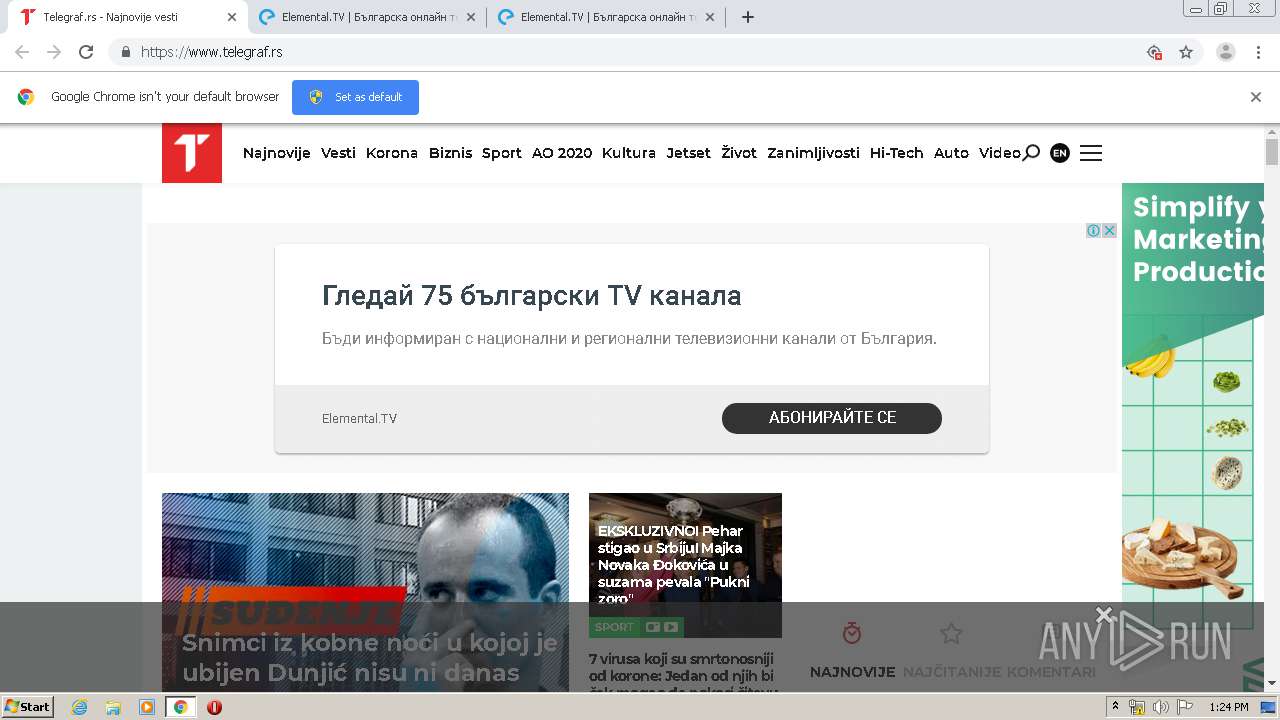Click the Najčitanije star icon
The image size is (1280, 720).
(951, 633)
